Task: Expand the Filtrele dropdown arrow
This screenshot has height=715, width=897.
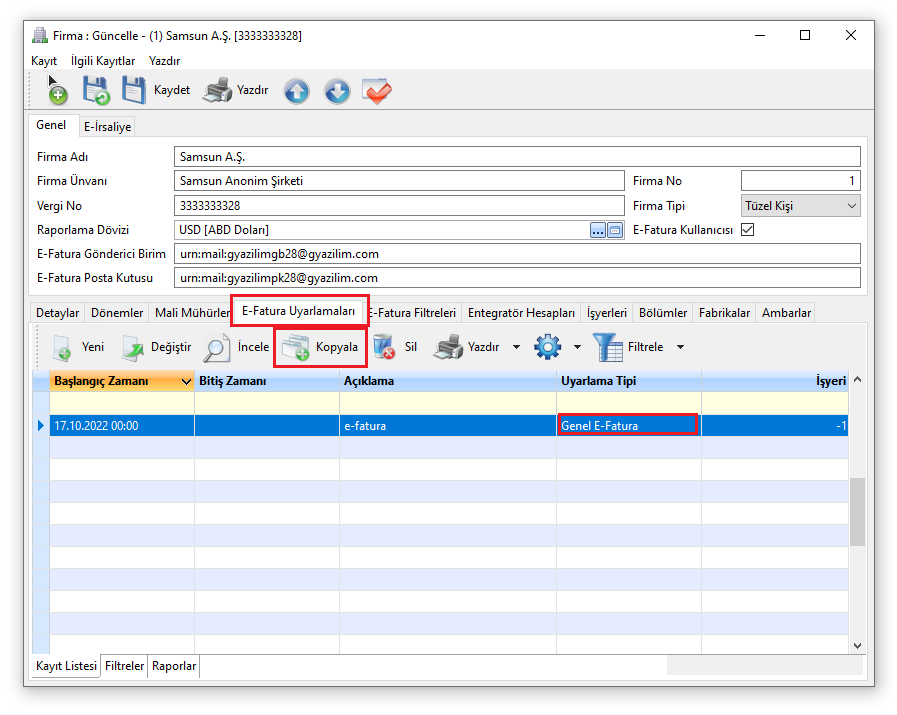Action: [680, 347]
